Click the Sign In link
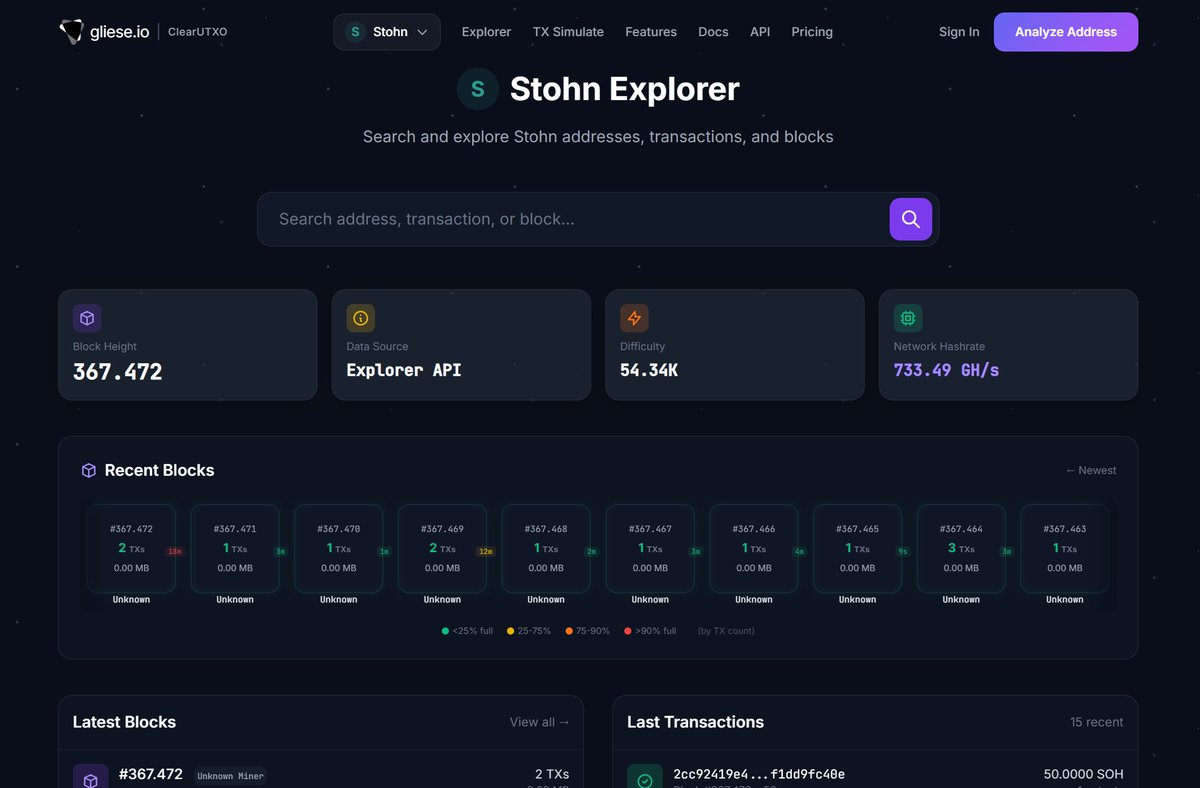This screenshot has height=788, width=1200. 959,32
